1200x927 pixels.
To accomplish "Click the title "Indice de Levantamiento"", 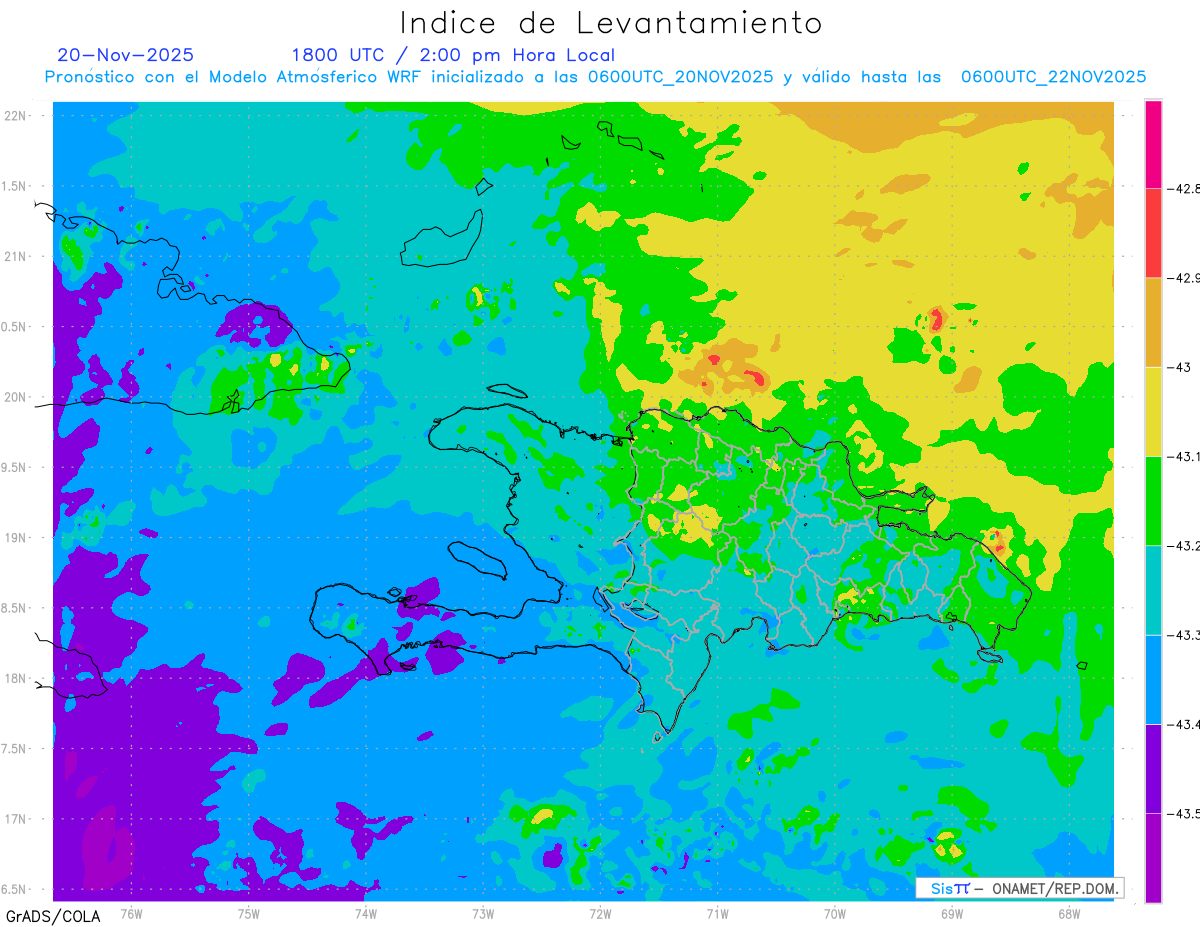I will [x=611, y=22].
